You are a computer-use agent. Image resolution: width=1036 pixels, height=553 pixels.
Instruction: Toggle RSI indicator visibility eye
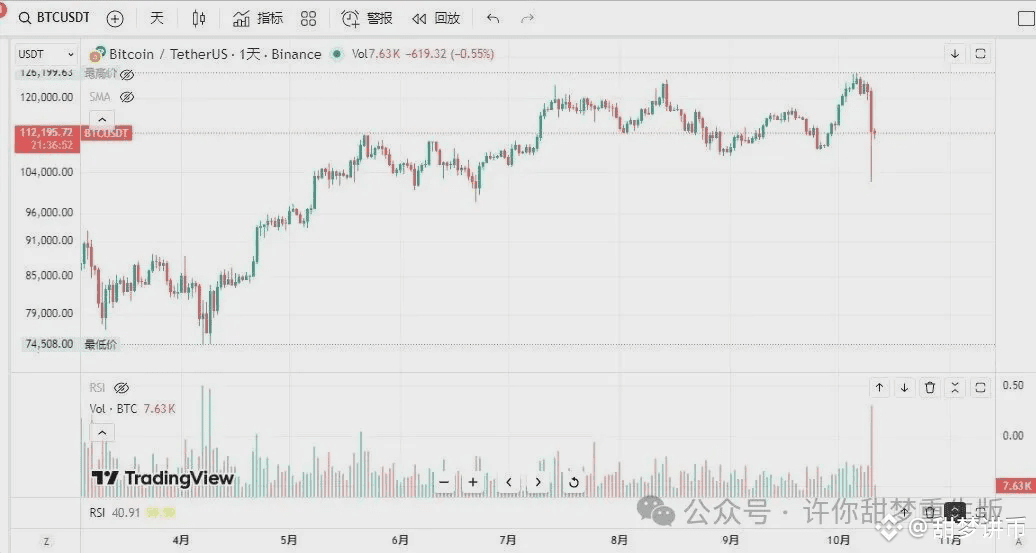point(122,388)
